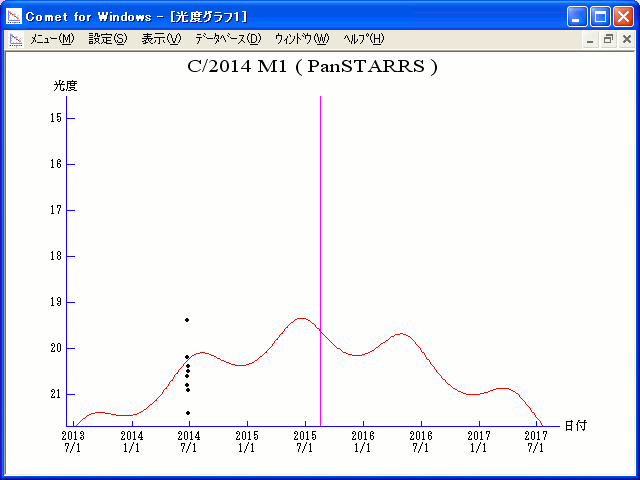Click the 光度 axis label
Screen dimensions: 640x480
(65, 86)
